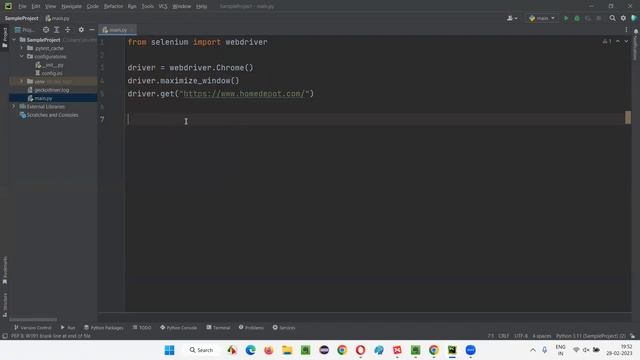This screenshot has height=360, width=640.
Task: Open main run configuration dropdown
Action: (542, 18)
